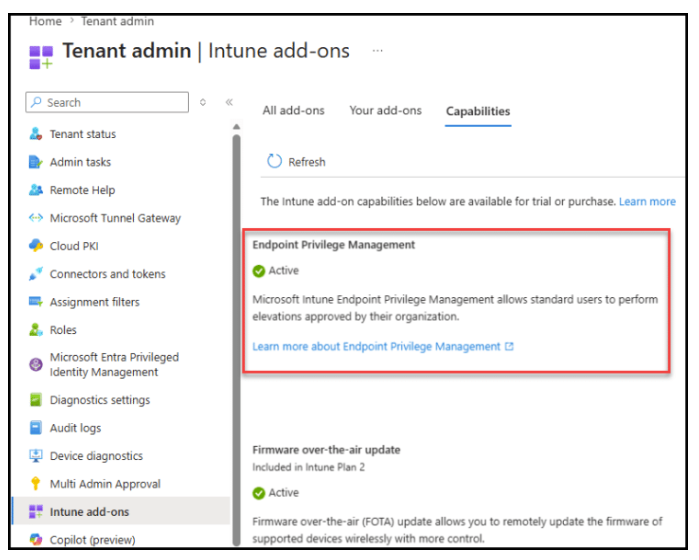Click the external link icon after Endpoint Privilege Management
699x560 pixels.
(509, 346)
